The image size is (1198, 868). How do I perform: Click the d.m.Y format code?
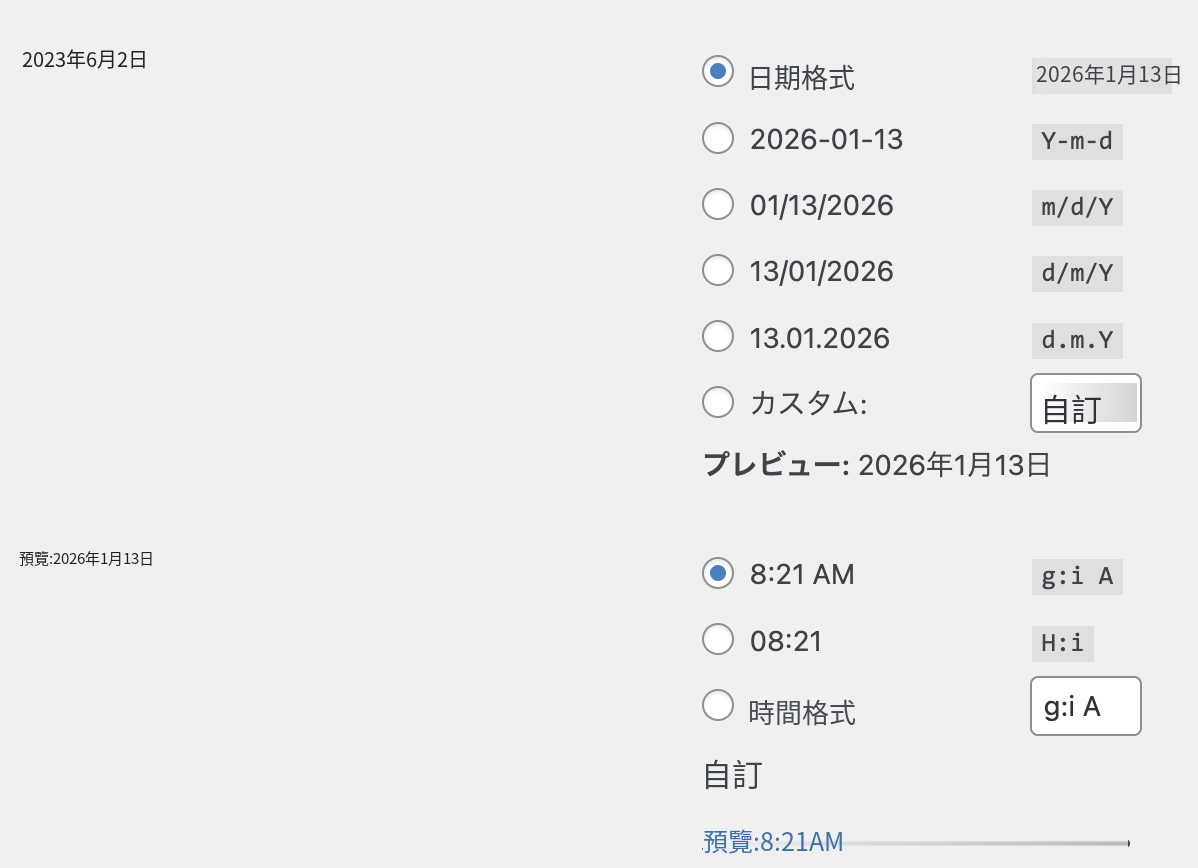[x=1077, y=340]
